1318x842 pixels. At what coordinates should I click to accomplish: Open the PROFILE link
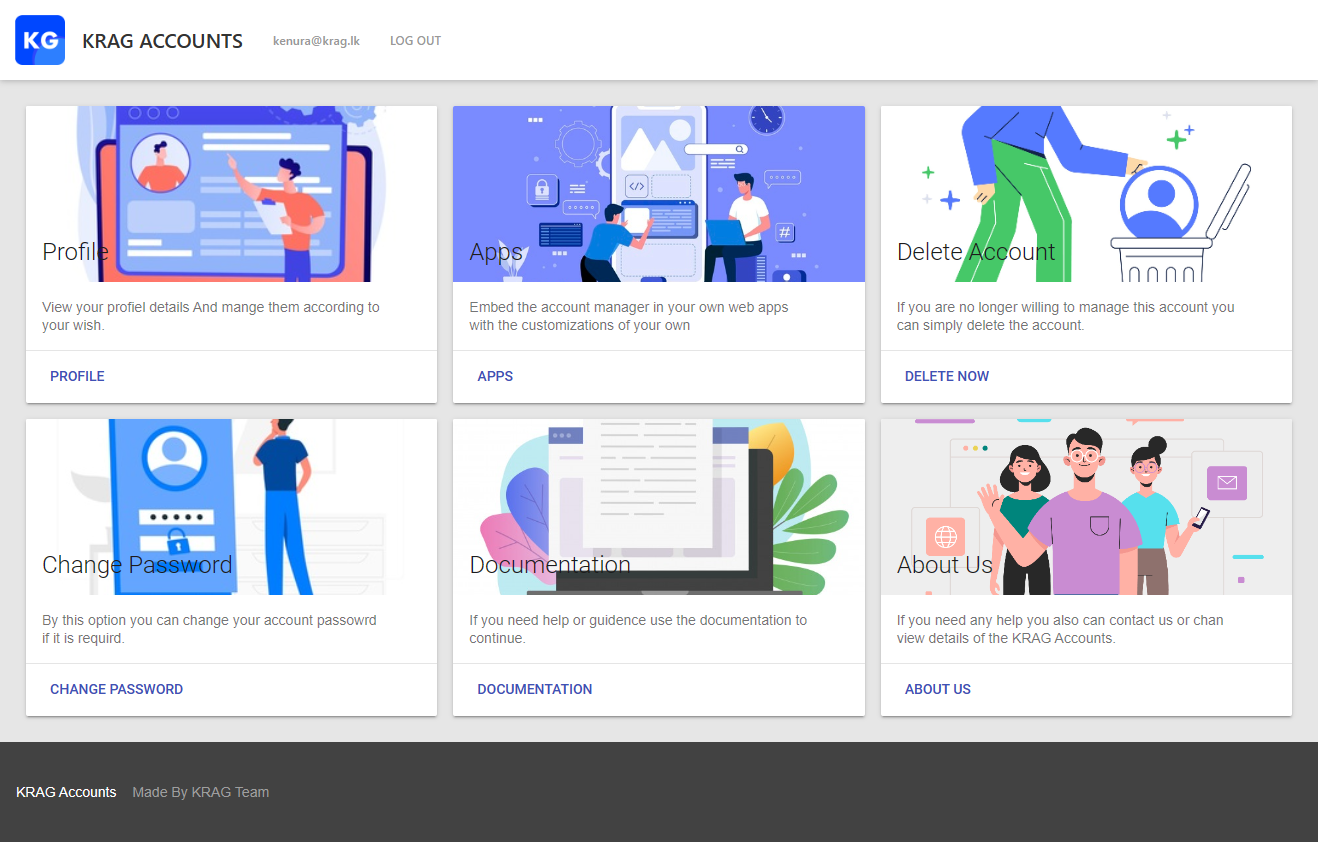pyautogui.click(x=77, y=376)
